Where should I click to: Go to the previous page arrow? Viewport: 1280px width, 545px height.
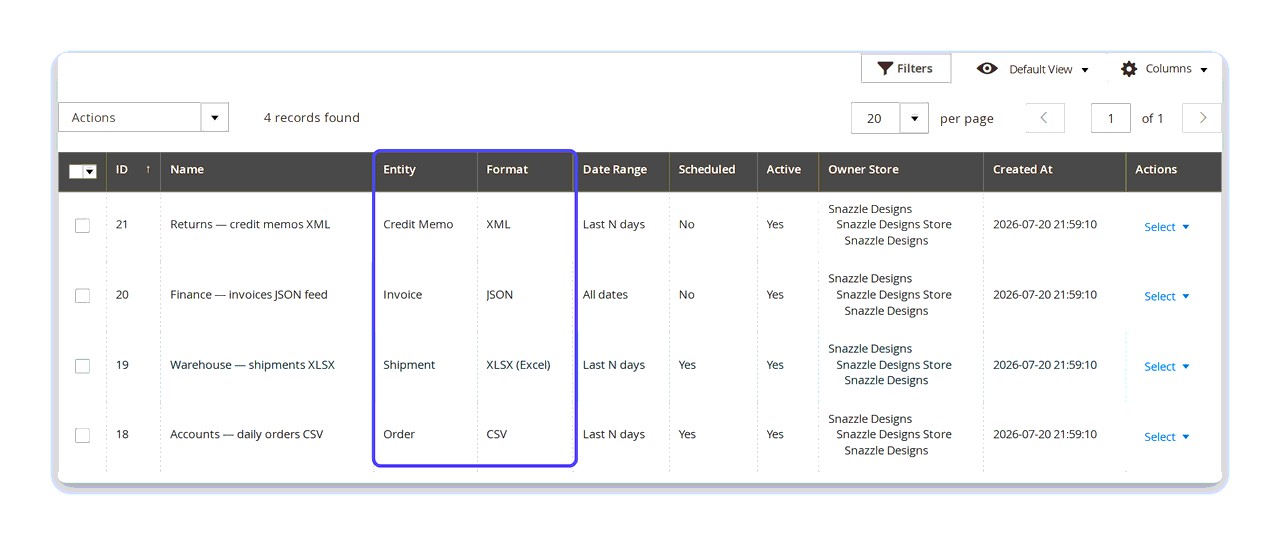1045,118
